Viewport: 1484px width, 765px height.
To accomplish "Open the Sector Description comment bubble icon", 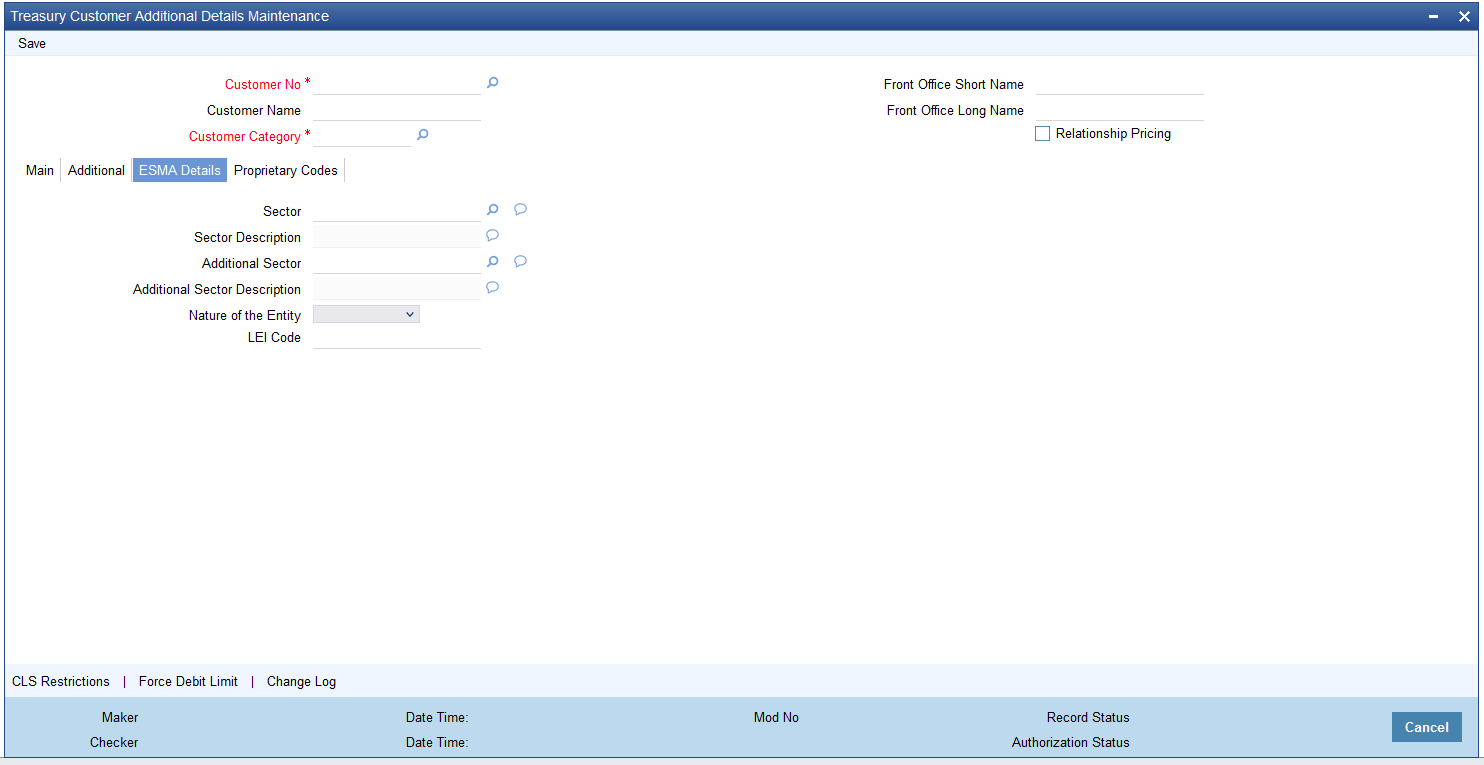I will coord(492,236).
